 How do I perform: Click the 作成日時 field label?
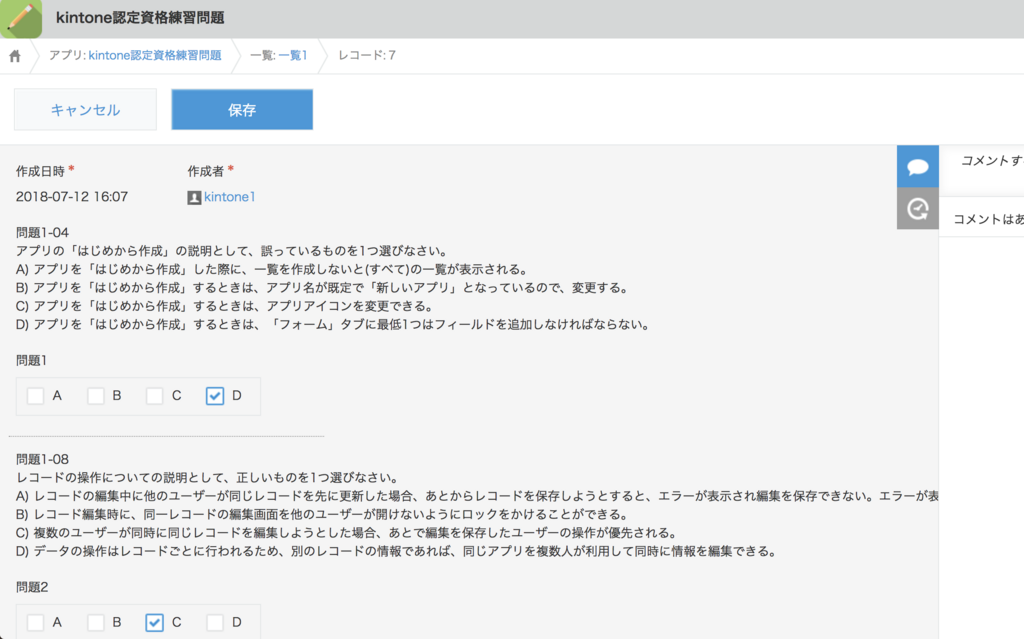point(40,171)
